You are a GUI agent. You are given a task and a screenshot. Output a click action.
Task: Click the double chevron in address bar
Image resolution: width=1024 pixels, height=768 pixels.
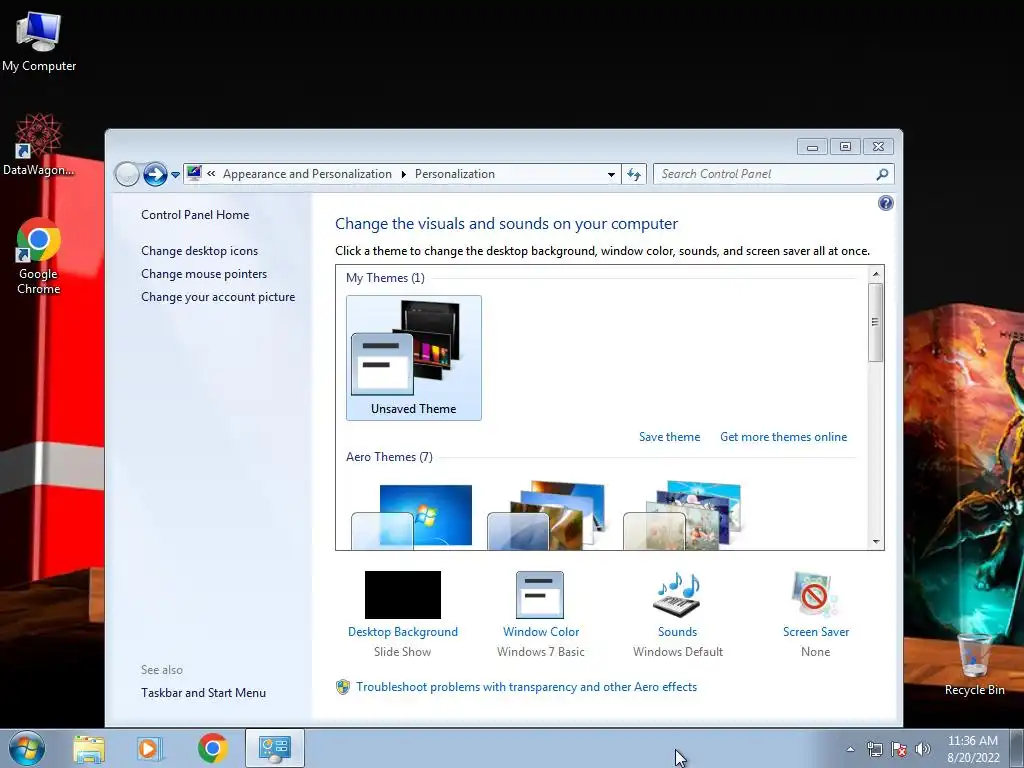point(211,174)
